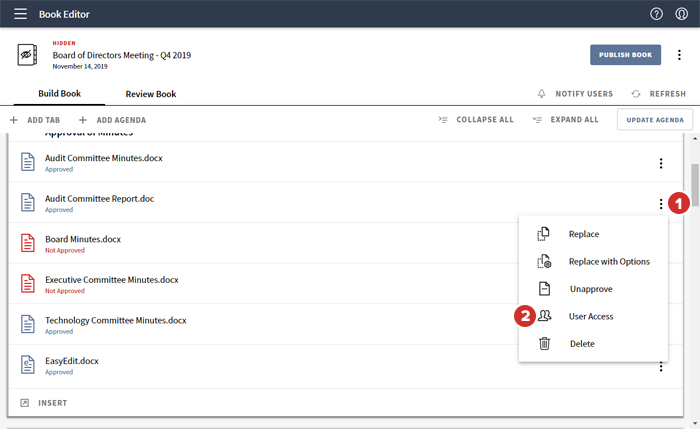The width and height of the screenshot is (700, 429).
Task: Open the user profile icon
Action: pyautogui.click(x=681, y=14)
